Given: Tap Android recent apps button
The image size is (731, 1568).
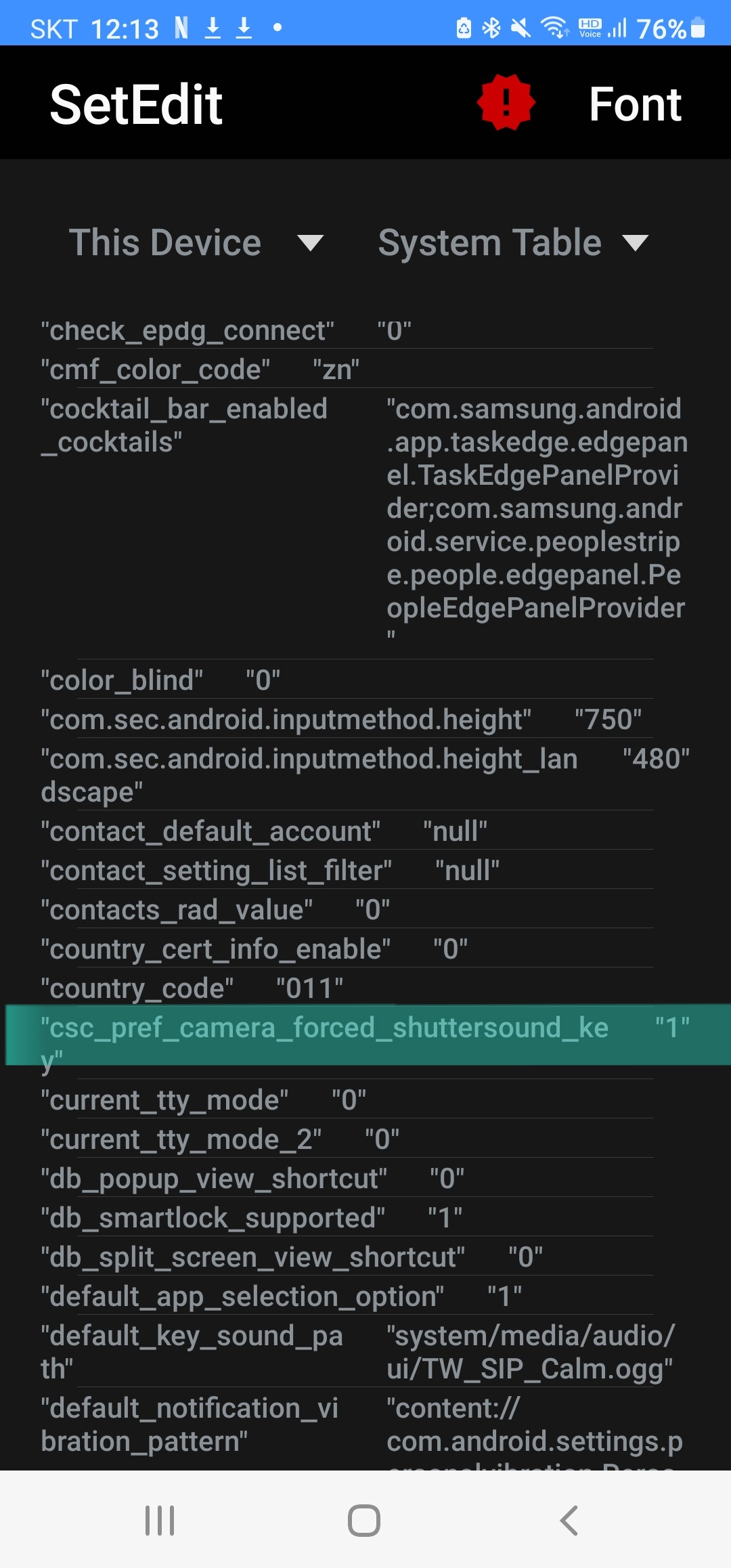Looking at the screenshot, I should click(160, 1521).
